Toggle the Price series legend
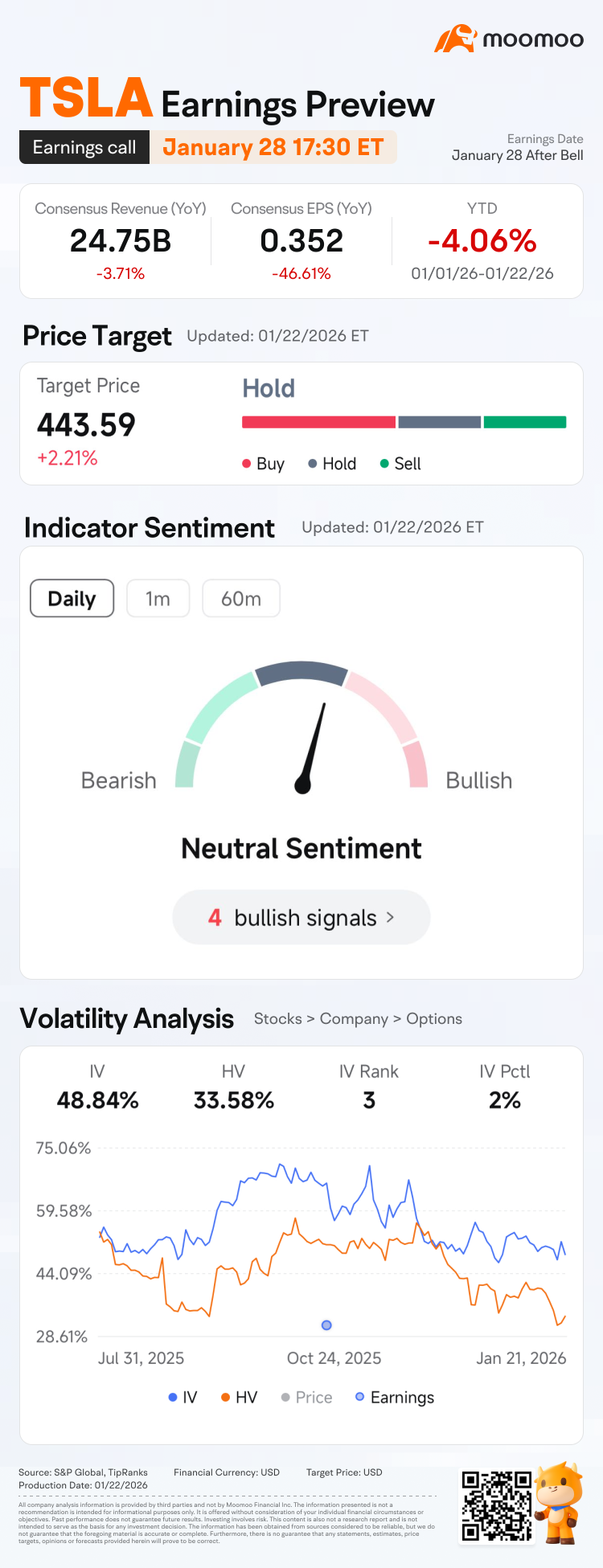The image size is (603, 1568). coord(306,1398)
